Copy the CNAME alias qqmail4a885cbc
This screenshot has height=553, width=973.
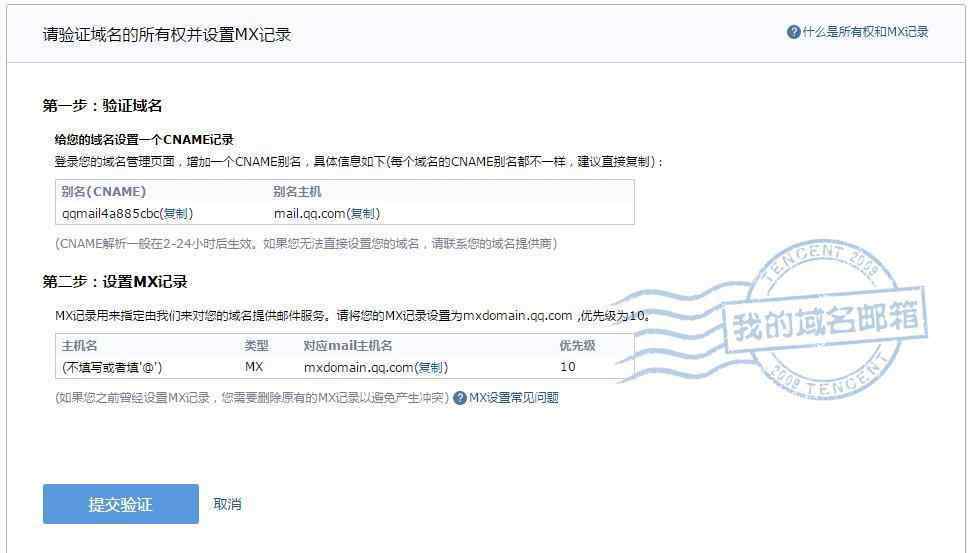tap(176, 214)
